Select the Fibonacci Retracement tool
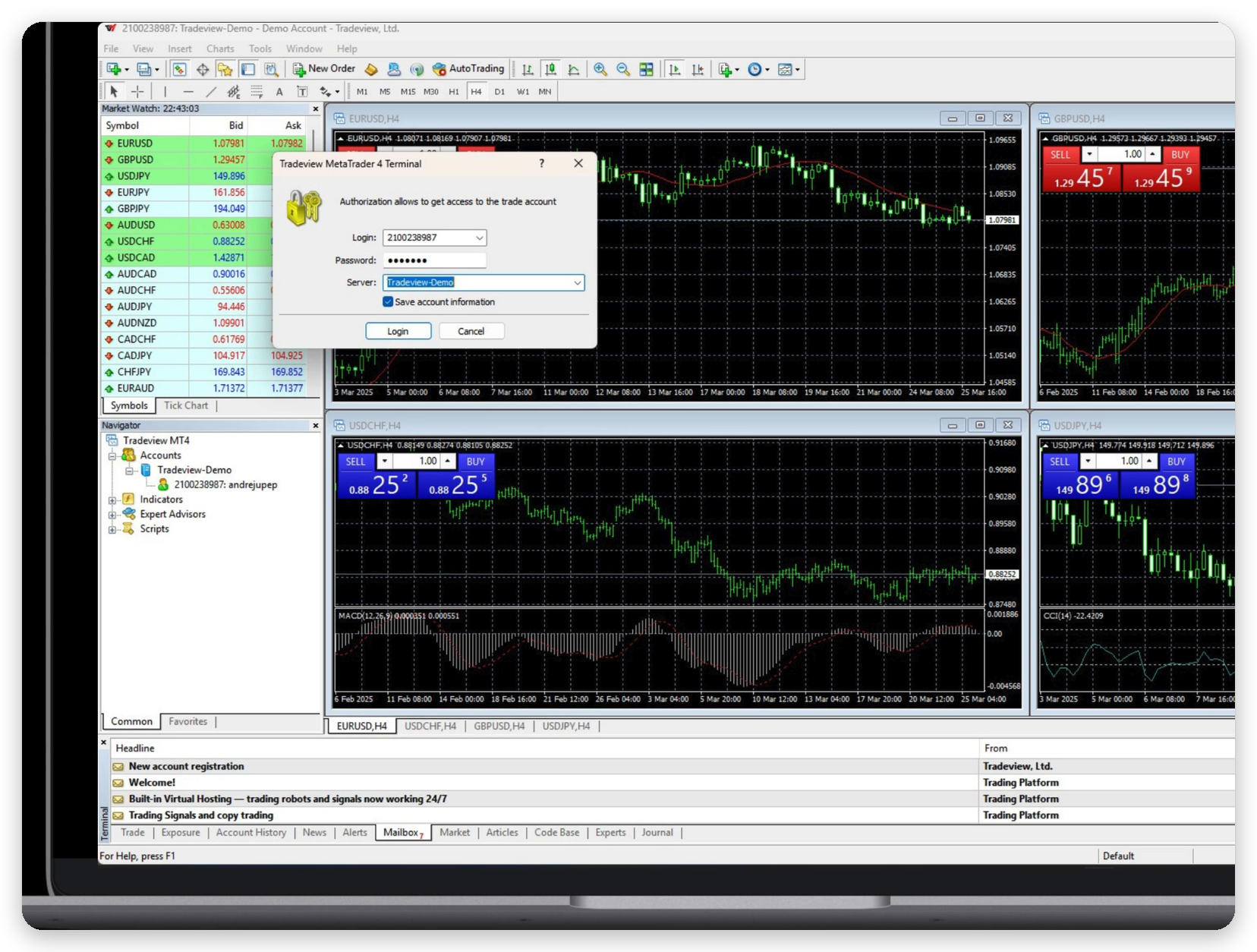 pos(257,92)
